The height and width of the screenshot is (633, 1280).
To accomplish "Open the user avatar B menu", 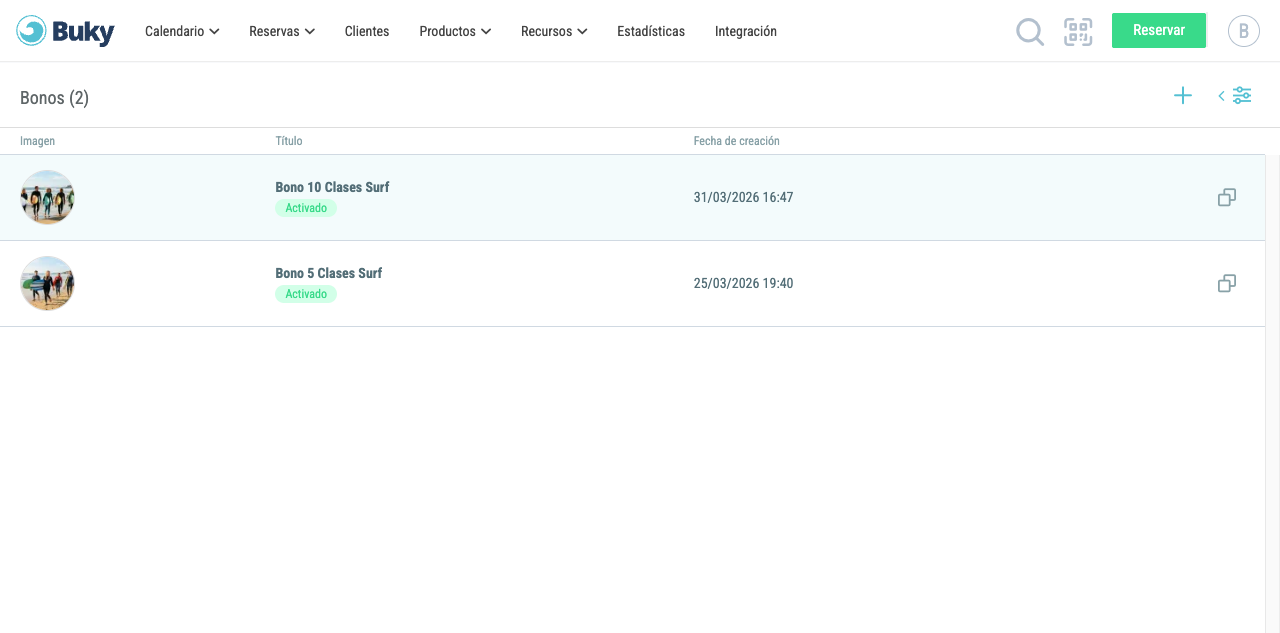I will tap(1244, 31).
